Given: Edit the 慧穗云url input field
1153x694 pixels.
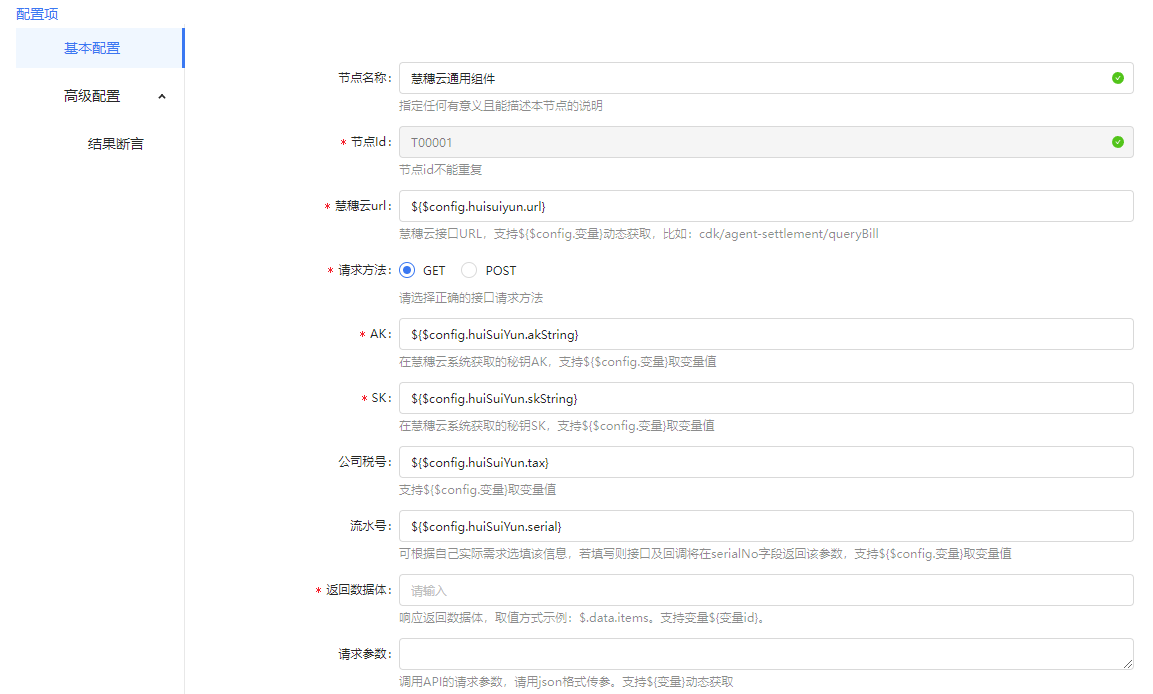Looking at the screenshot, I should [x=765, y=206].
